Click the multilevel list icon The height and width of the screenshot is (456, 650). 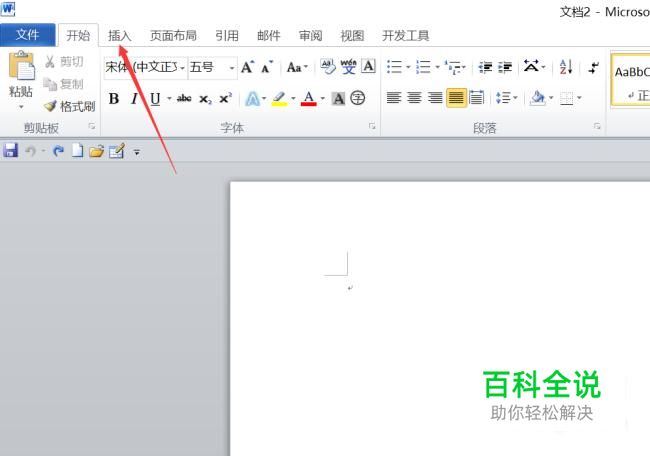tap(452, 66)
